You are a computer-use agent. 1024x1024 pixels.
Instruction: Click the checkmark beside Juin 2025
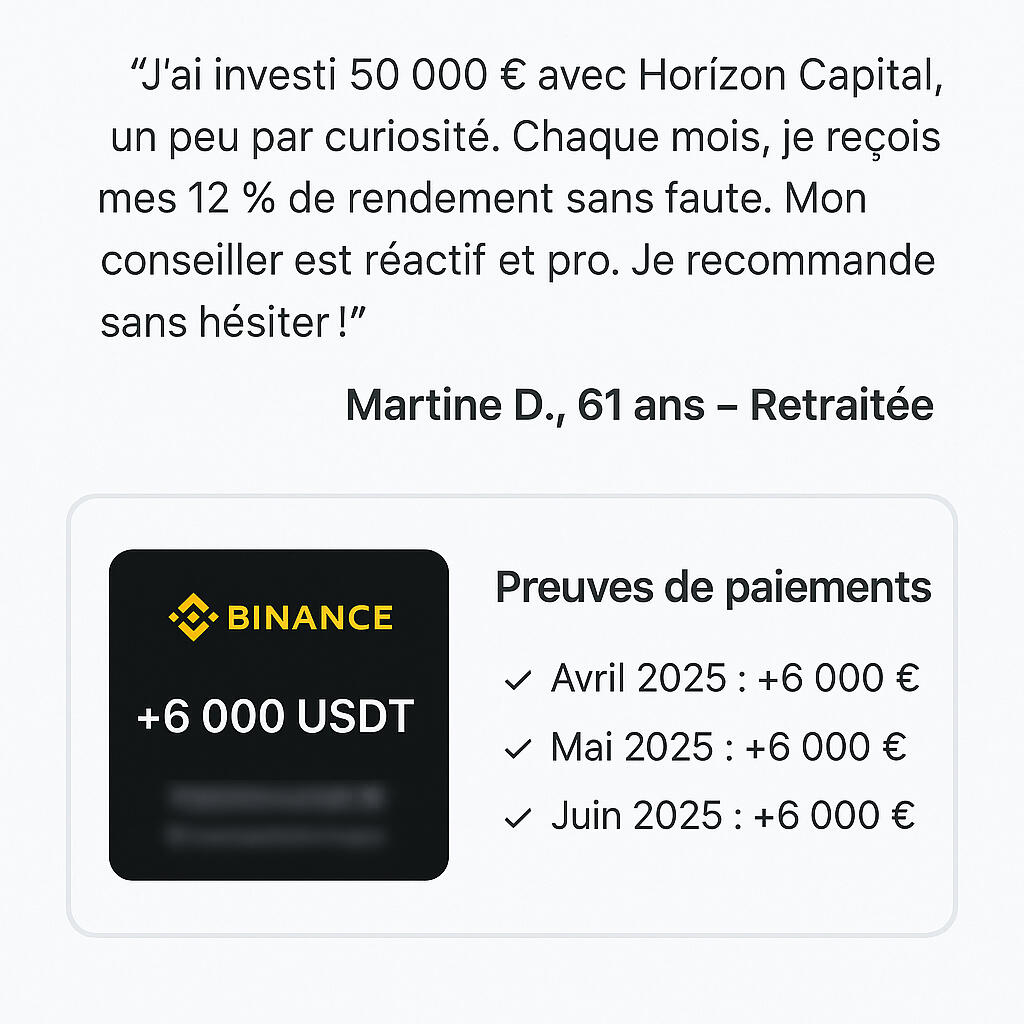(517, 819)
